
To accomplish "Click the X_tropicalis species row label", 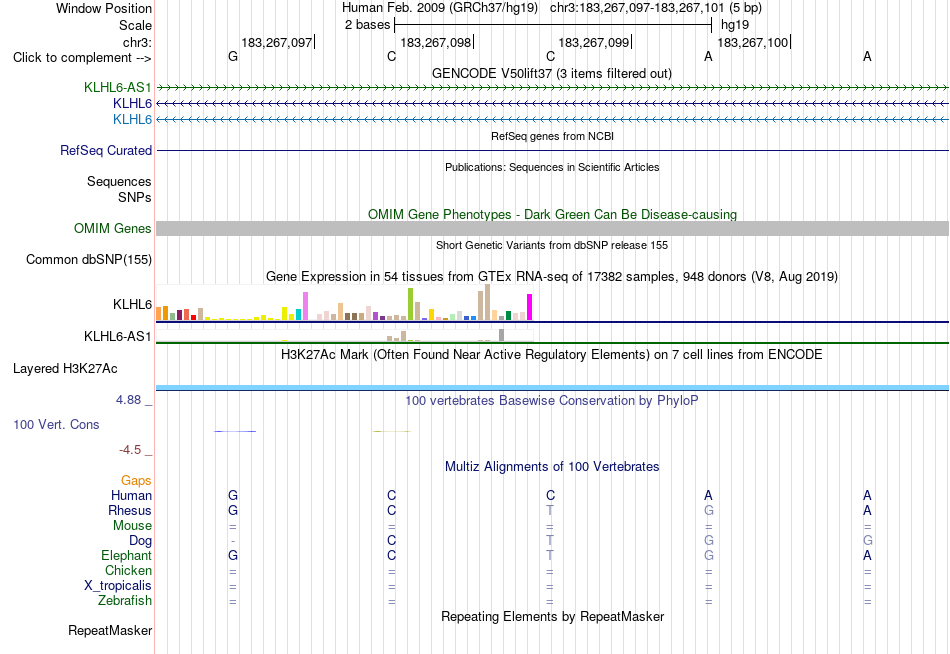I will pyautogui.click(x=118, y=586).
